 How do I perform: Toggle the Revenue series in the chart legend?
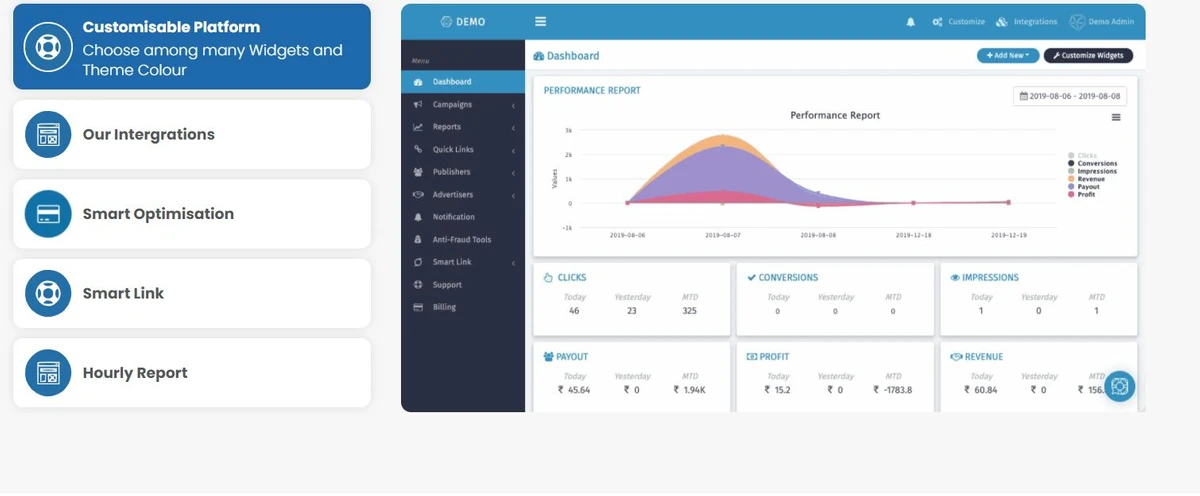coord(1086,179)
